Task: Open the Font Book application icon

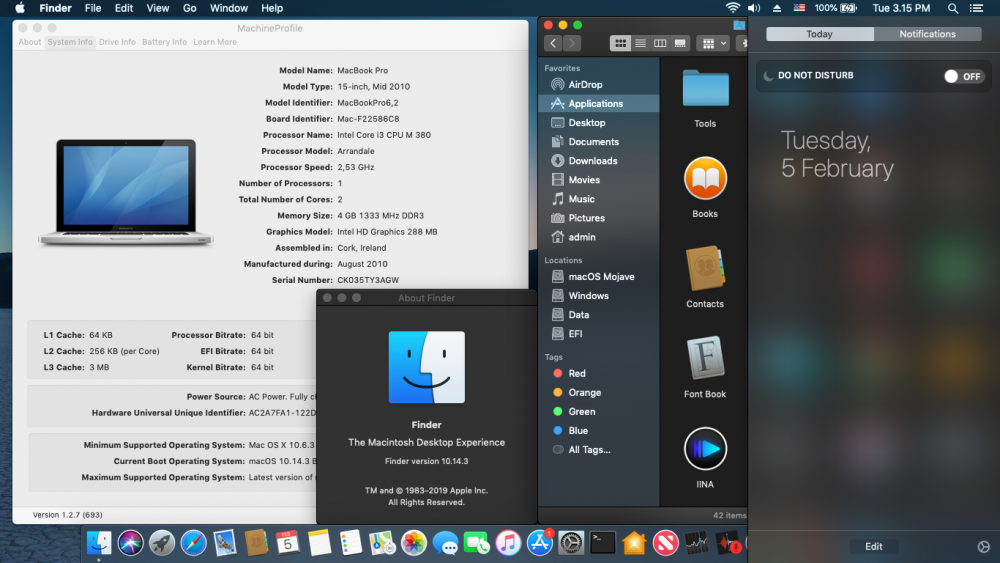Action: [x=705, y=358]
